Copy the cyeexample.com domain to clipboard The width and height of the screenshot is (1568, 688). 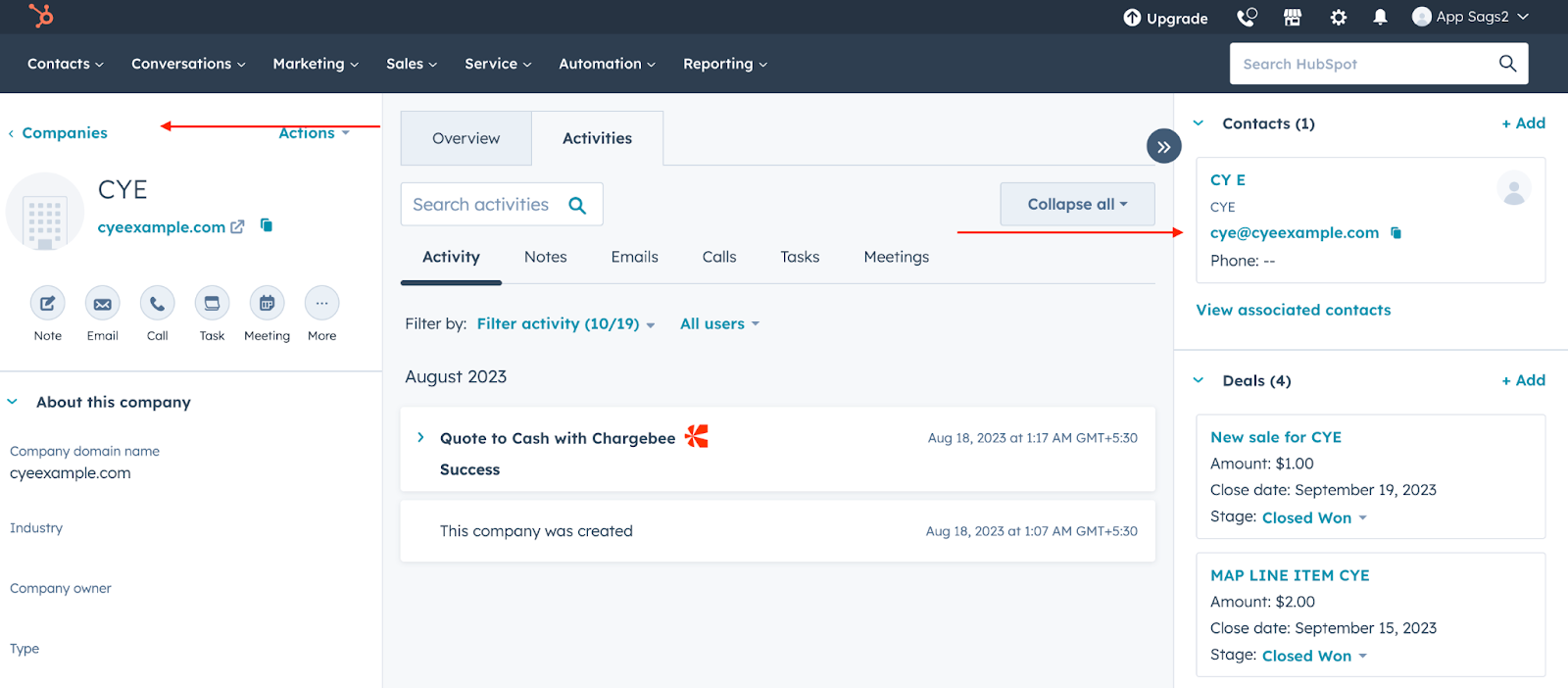[267, 225]
